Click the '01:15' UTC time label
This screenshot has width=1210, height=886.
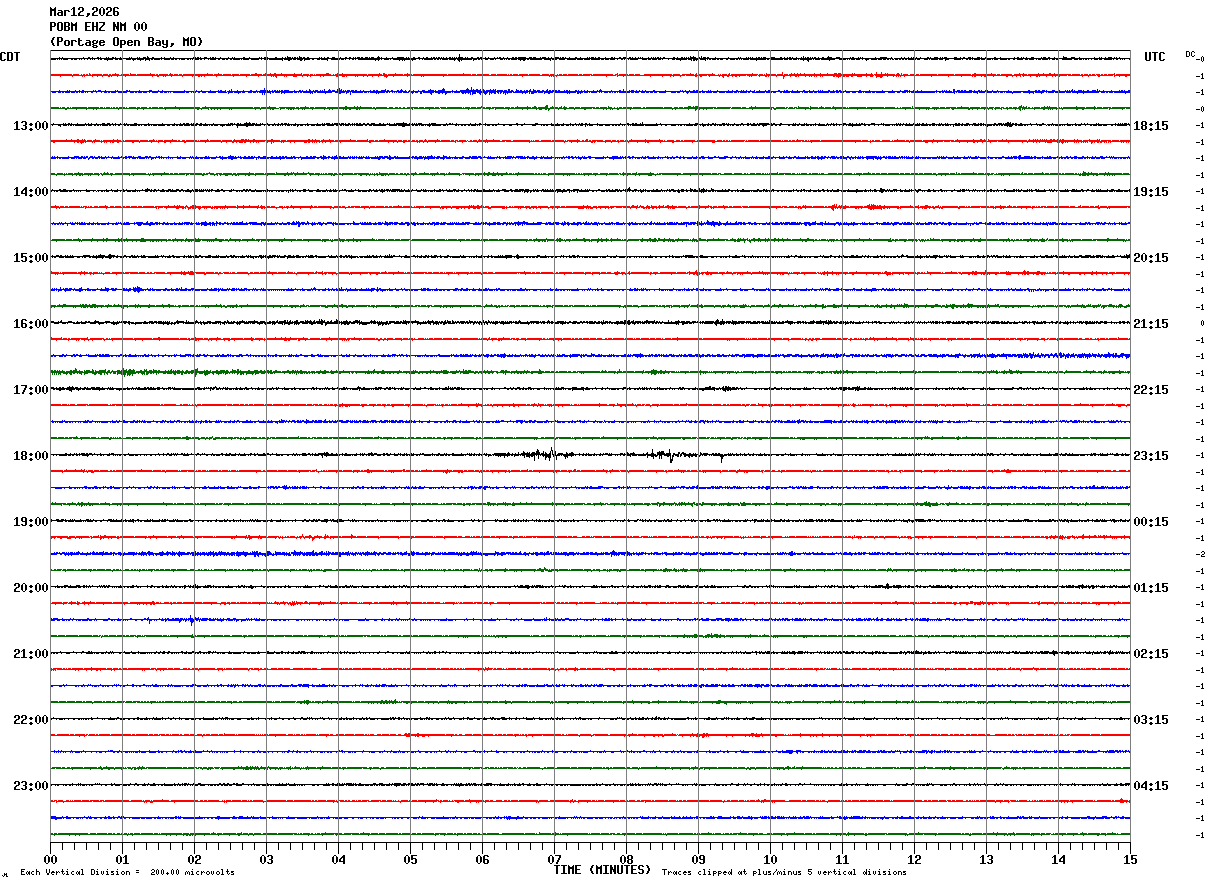(1151, 587)
